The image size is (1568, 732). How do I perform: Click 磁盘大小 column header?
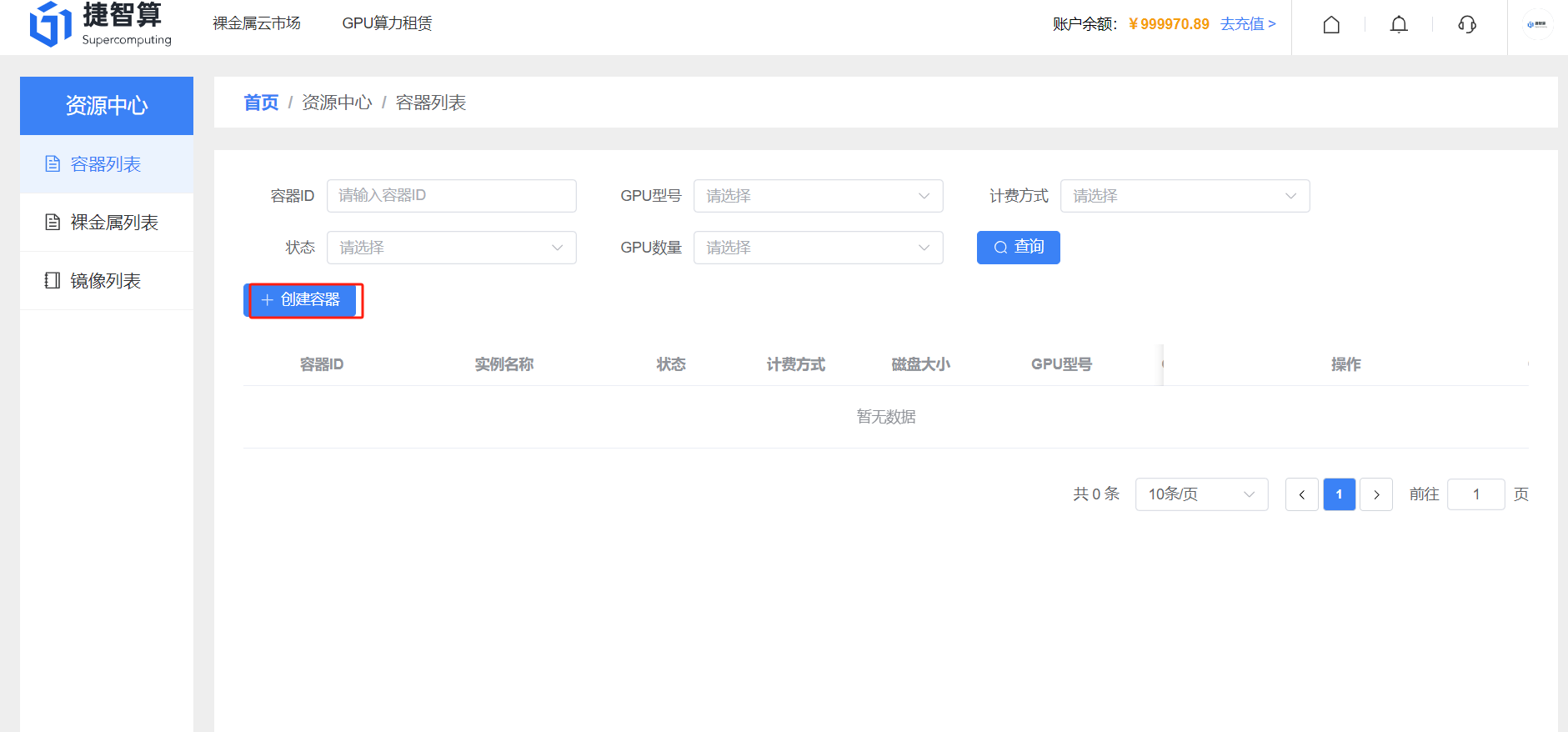[921, 364]
